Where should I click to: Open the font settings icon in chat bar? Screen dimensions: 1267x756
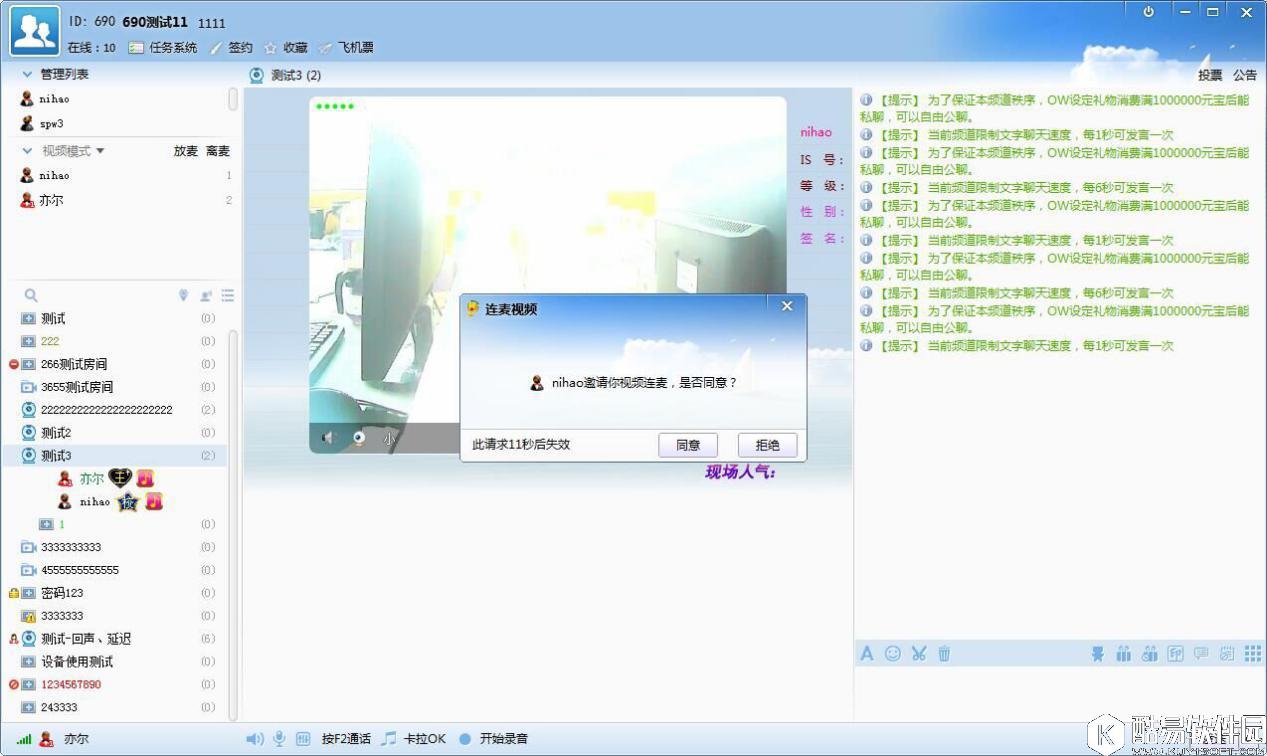click(866, 653)
